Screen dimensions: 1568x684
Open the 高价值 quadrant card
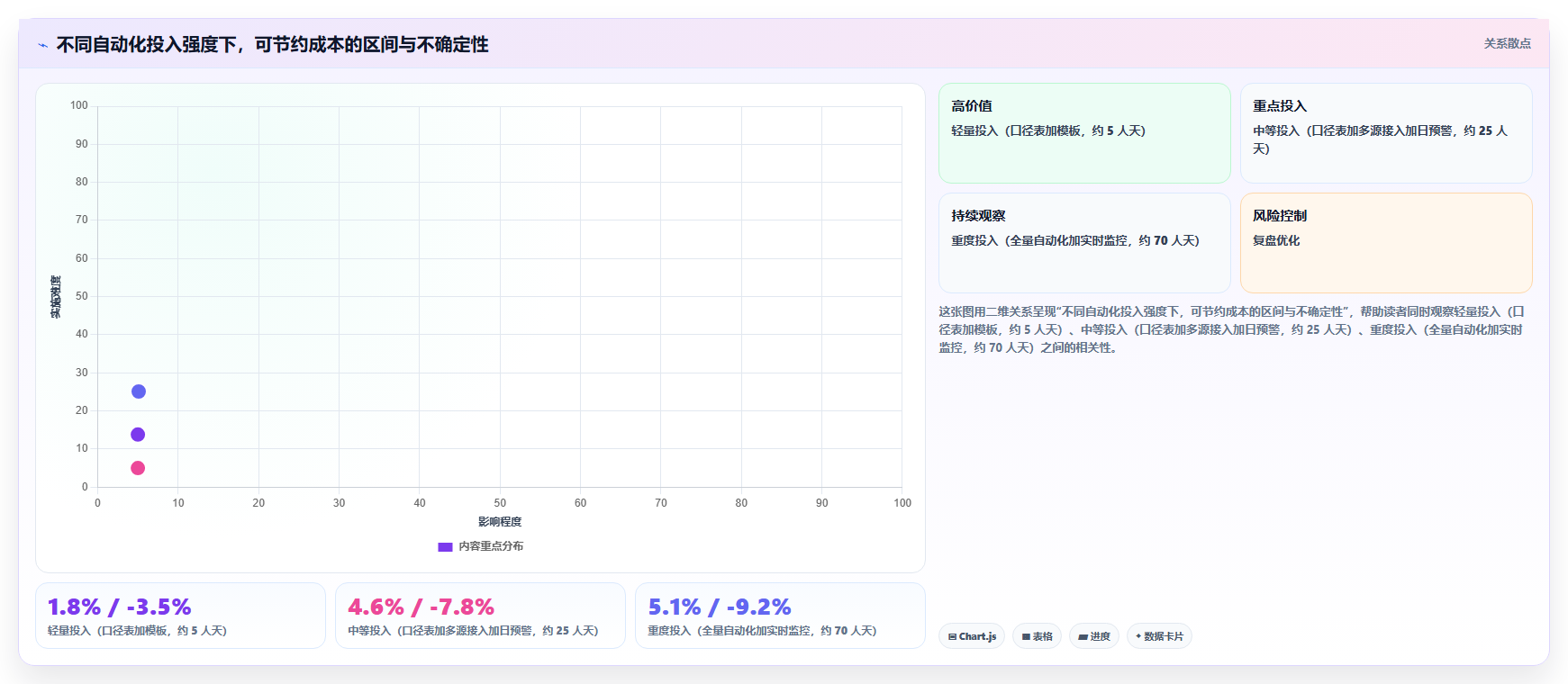pyautogui.click(x=1084, y=133)
